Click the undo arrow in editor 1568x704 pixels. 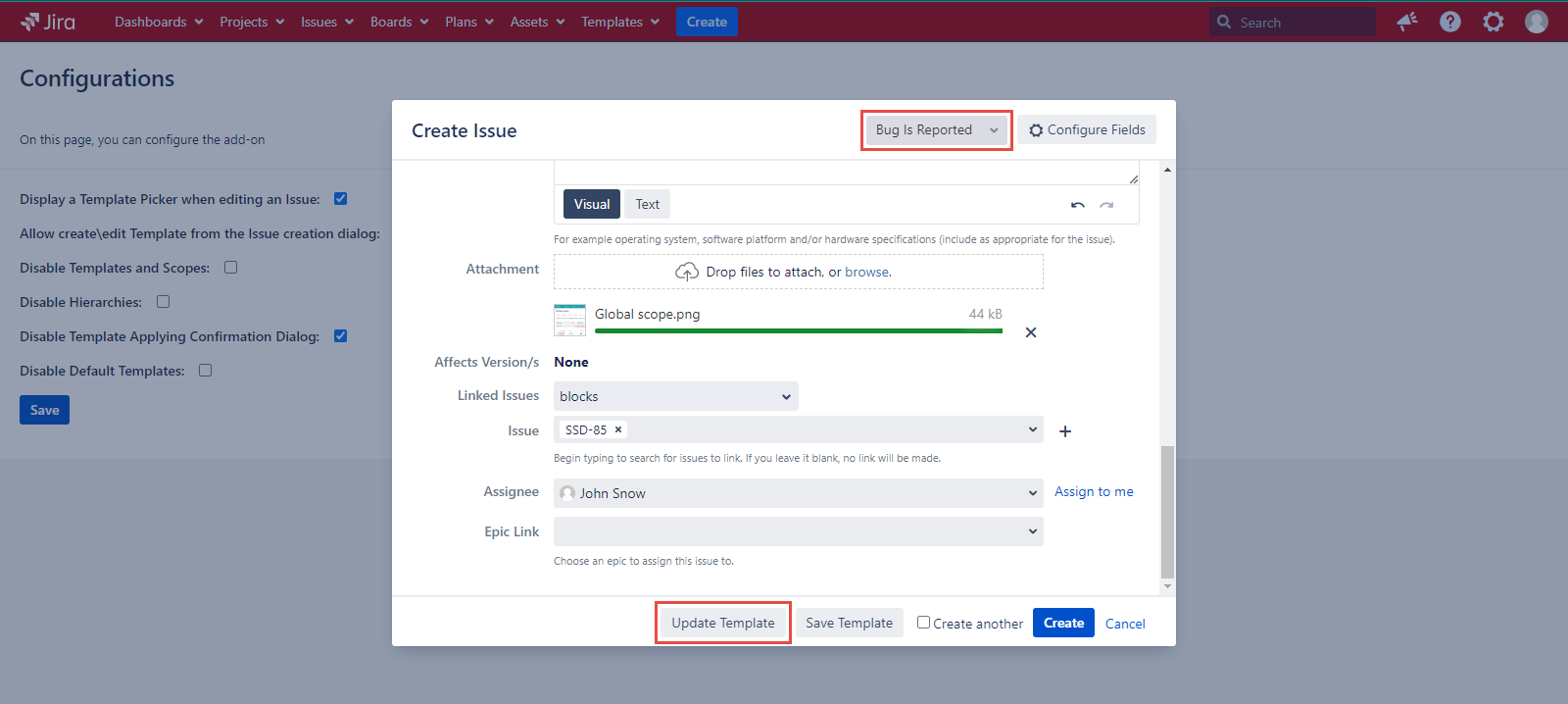coord(1078,205)
